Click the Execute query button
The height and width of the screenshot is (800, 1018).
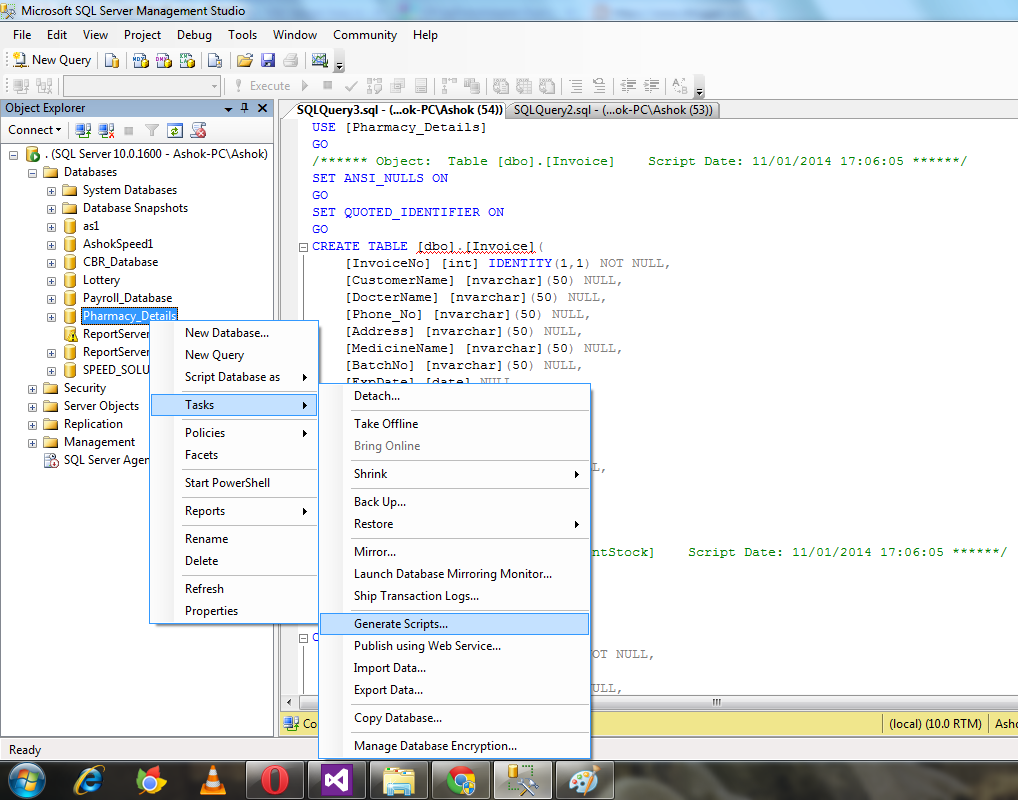click(262, 86)
